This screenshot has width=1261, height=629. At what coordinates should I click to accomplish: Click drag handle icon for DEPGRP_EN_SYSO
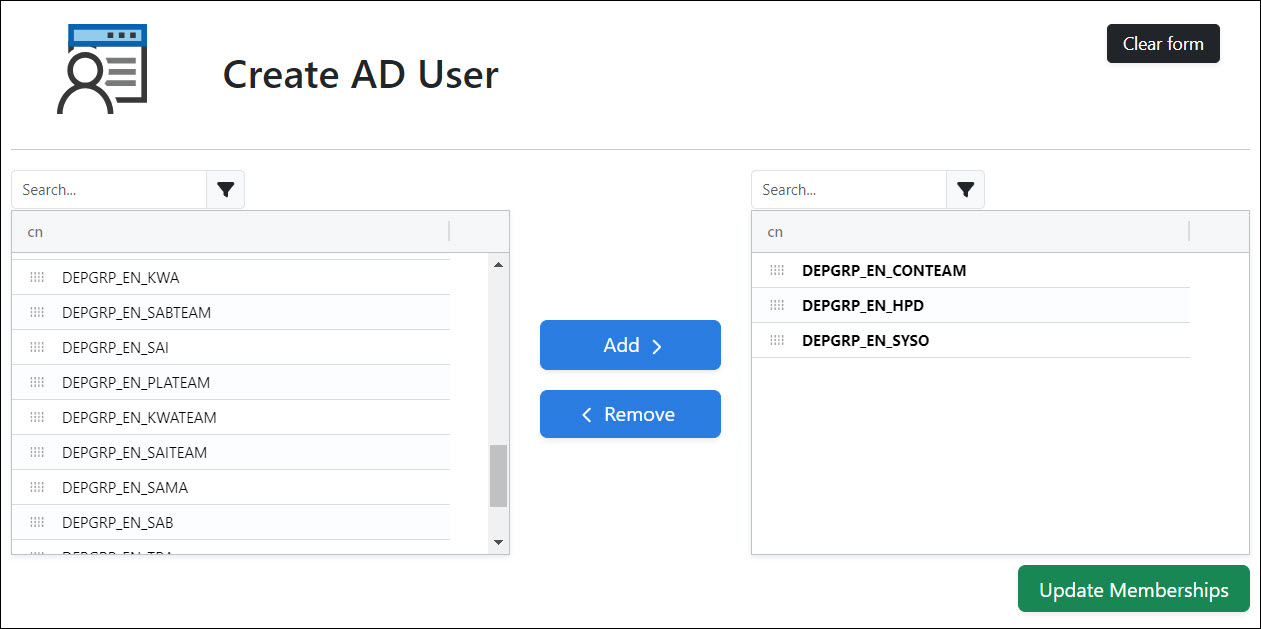pos(777,341)
